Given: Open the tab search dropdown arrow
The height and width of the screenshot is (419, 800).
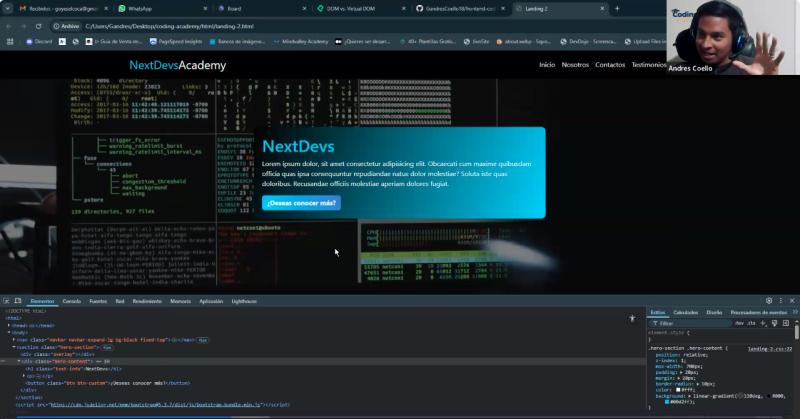Looking at the screenshot, I should 8,9.
